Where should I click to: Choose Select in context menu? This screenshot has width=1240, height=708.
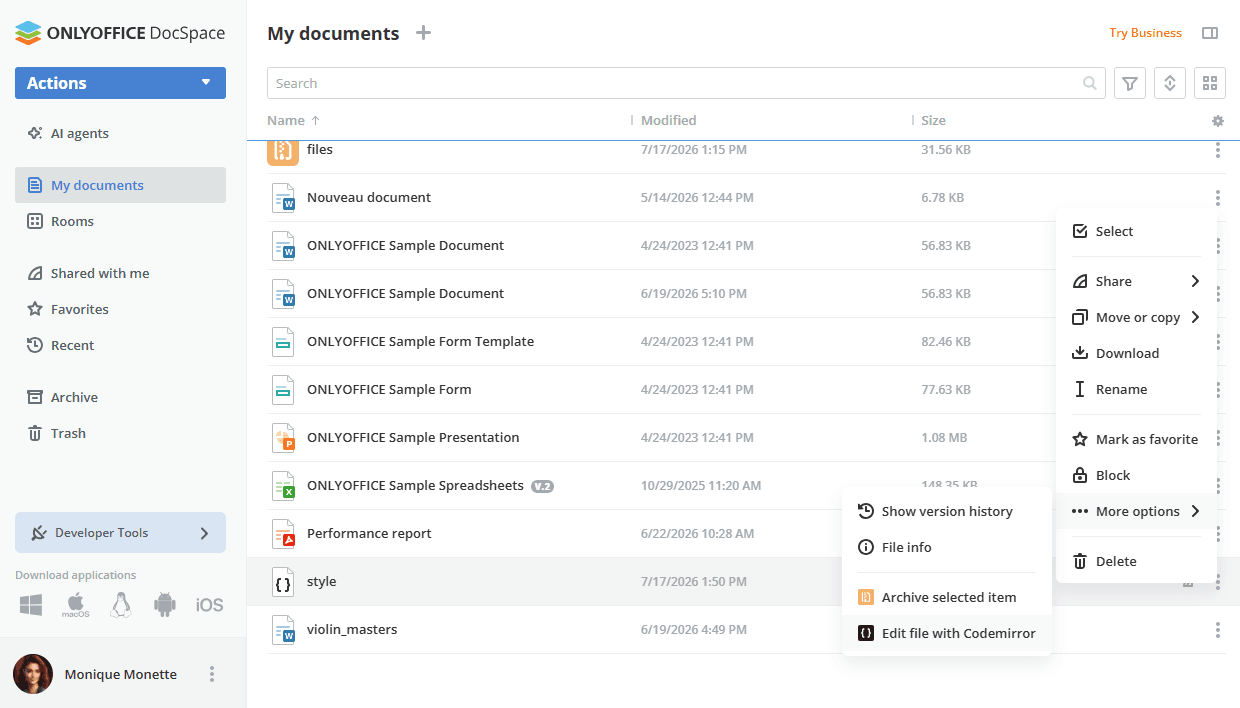point(1136,231)
